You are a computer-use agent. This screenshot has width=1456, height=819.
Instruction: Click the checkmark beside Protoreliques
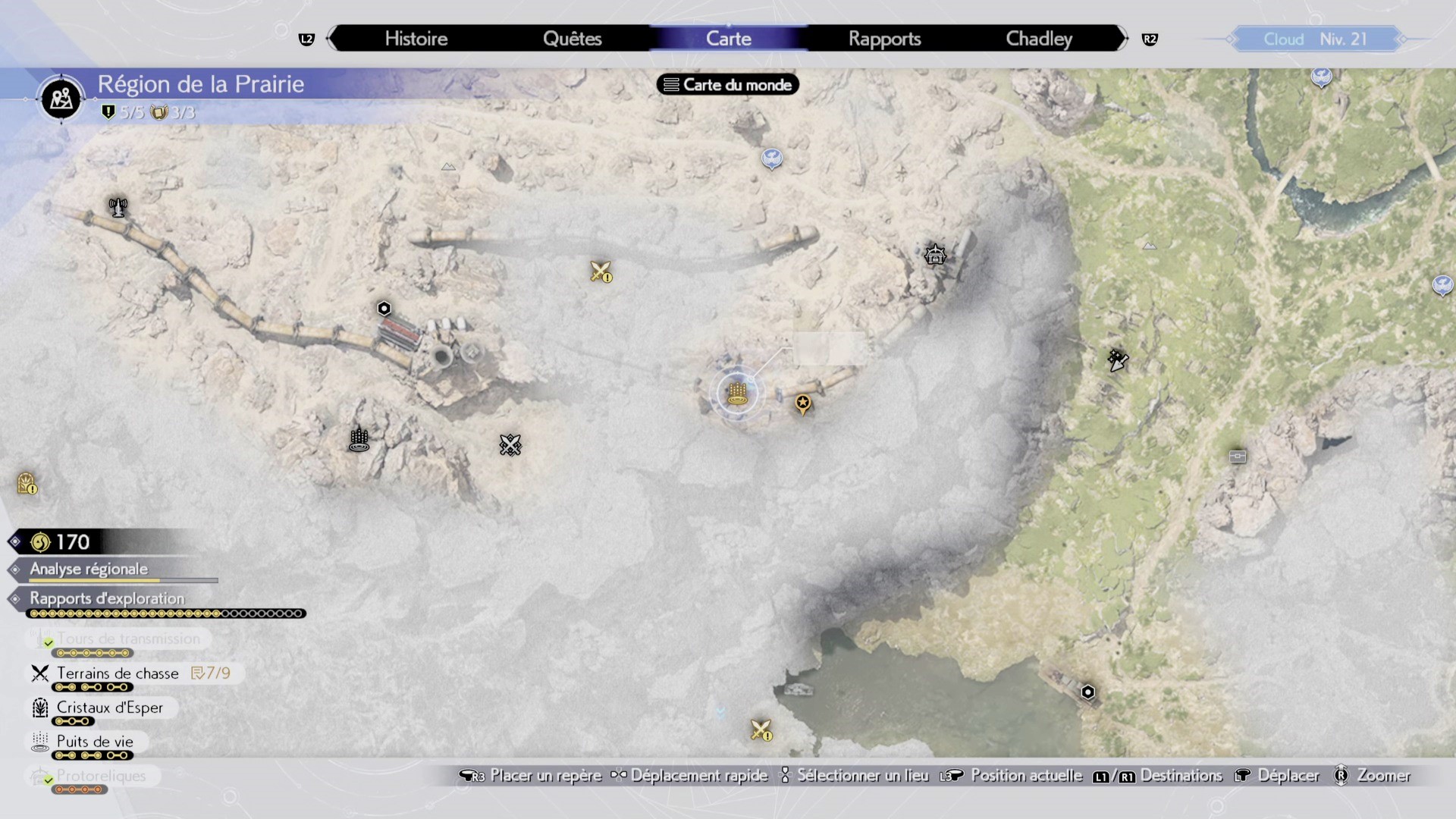(x=48, y=780)
